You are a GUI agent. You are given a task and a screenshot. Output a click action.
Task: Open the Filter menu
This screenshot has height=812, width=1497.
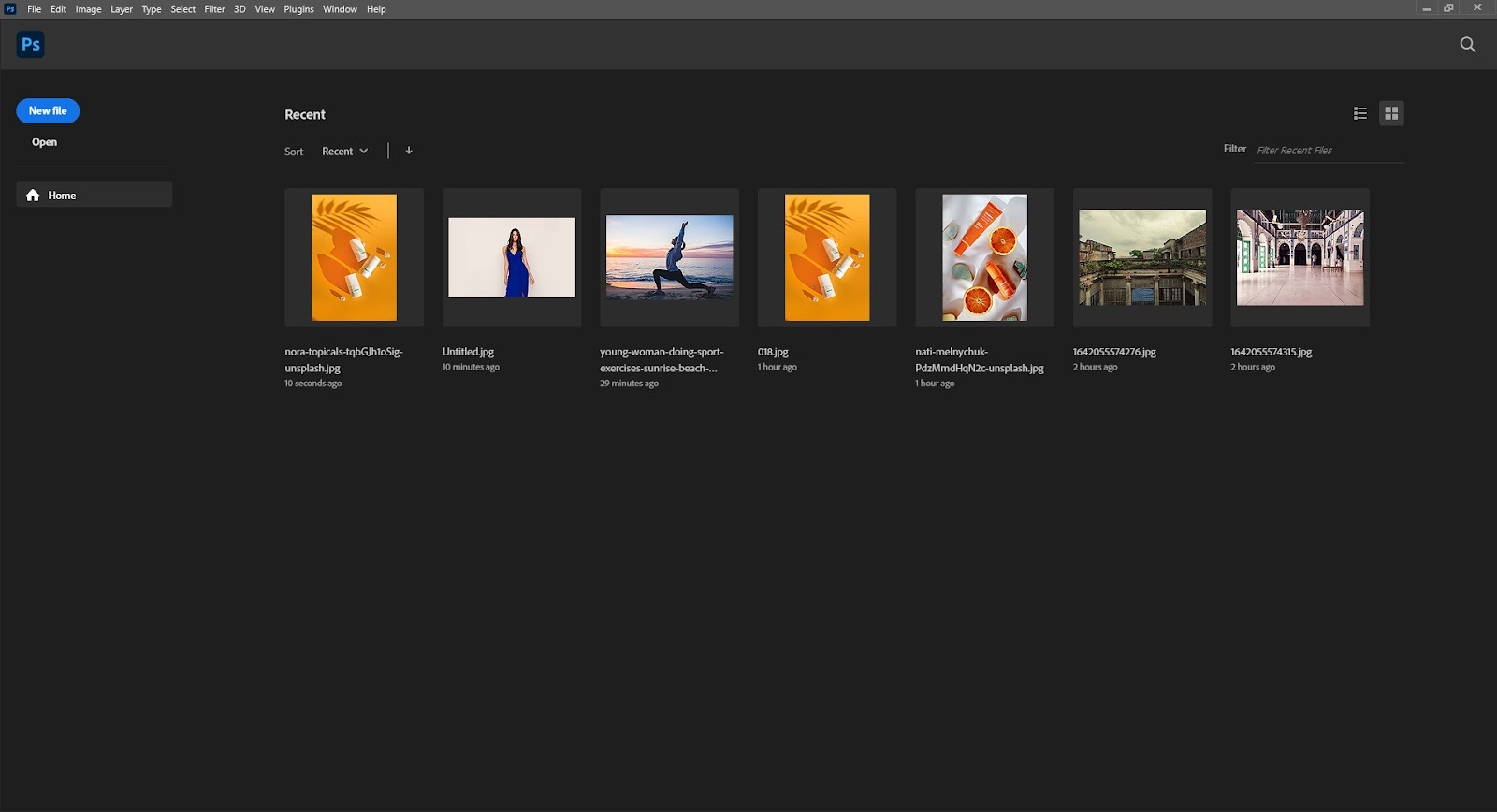[x=215, y=9]
